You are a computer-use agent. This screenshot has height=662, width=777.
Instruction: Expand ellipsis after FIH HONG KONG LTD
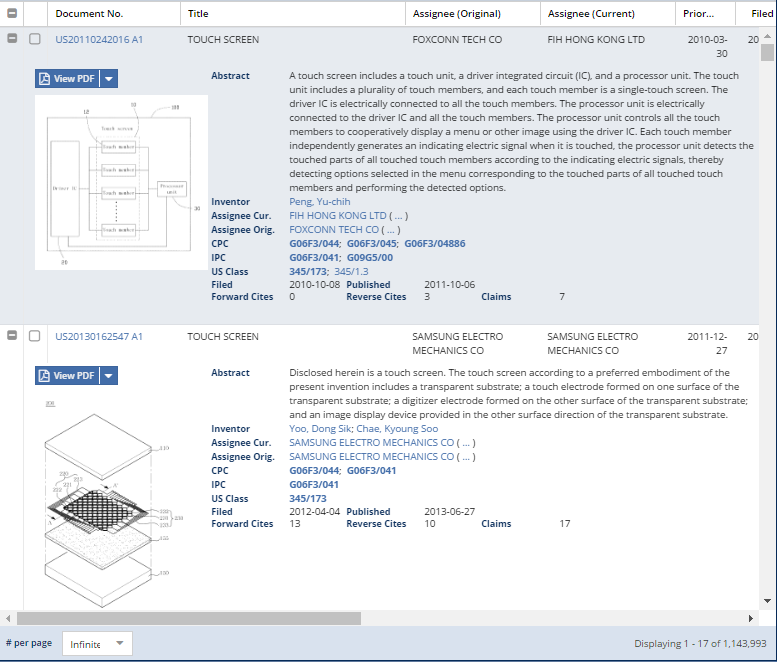(398, 216)
